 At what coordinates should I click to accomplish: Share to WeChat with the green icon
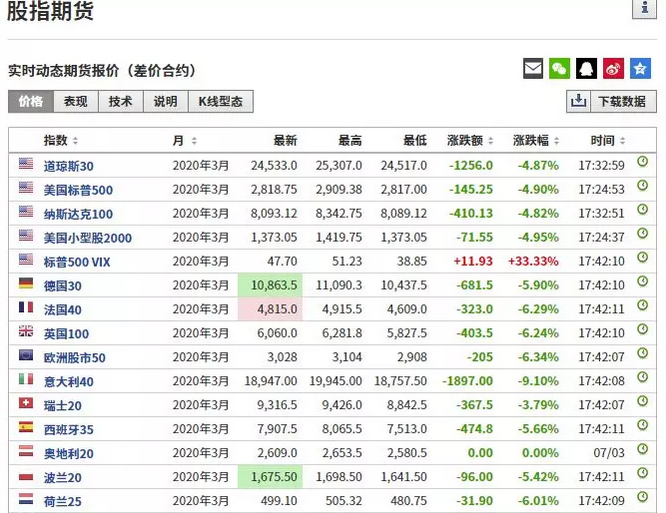559,68
